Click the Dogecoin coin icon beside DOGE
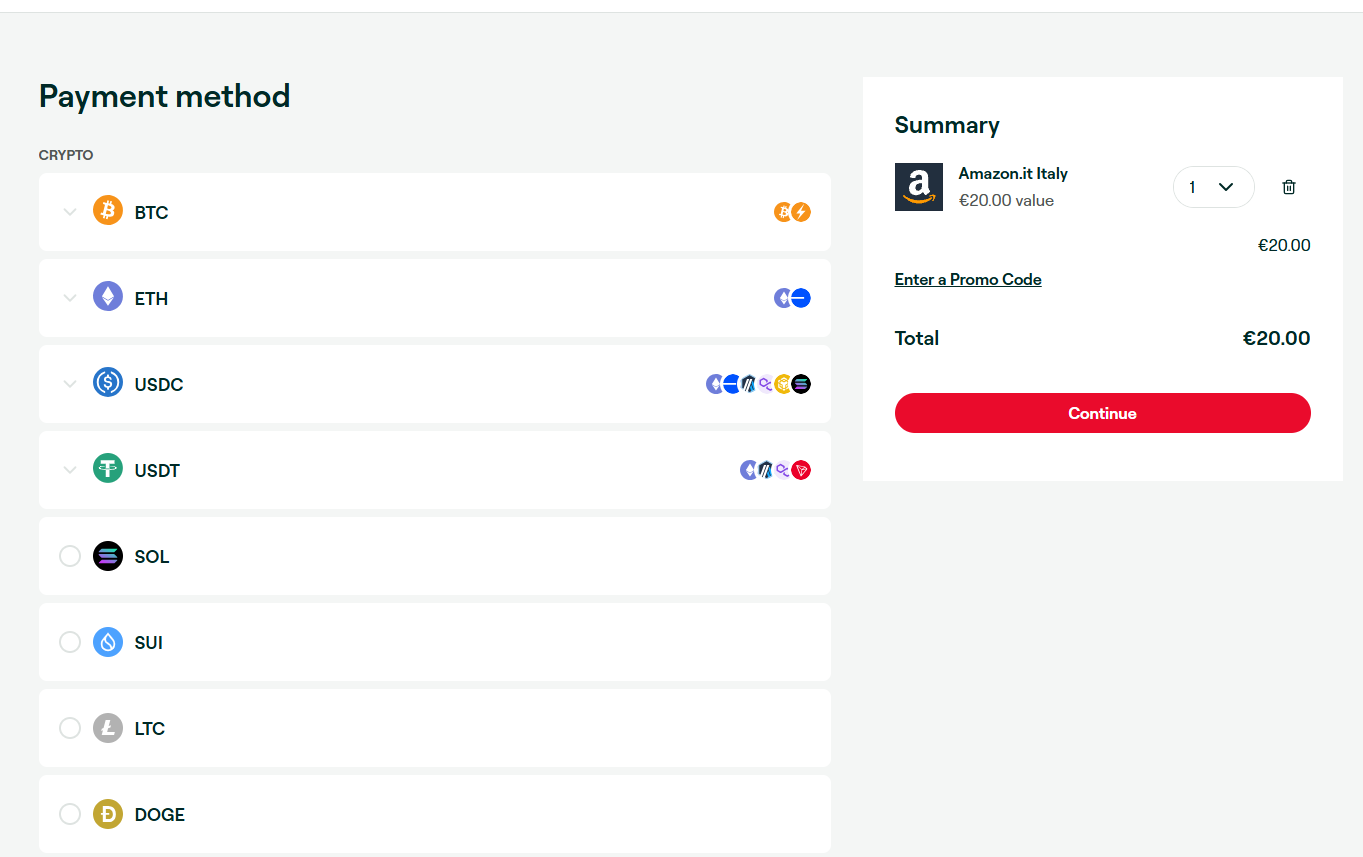The width and height of the screenshot is (1363, 857). (108, 813)
